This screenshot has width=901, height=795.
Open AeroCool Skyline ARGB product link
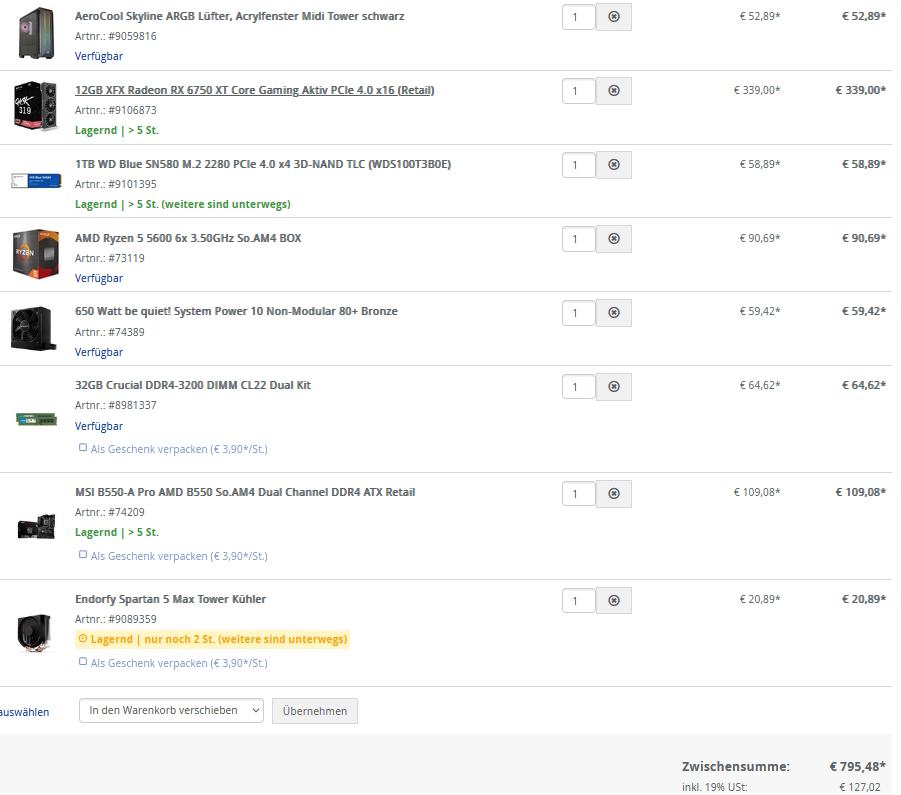(240, 16)
